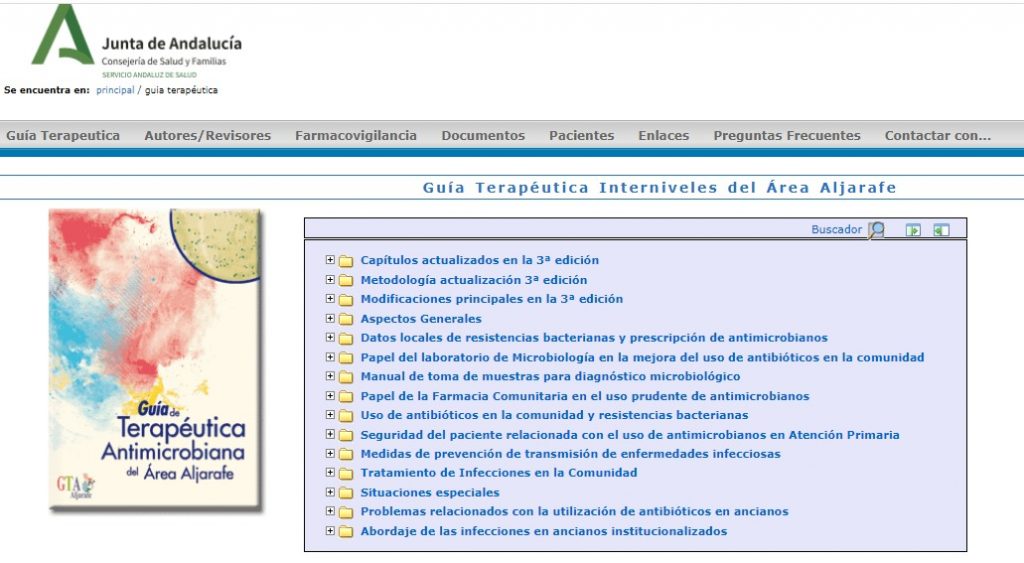
Task: Open the Preguntas Frecuentes menu
Action: point(787,135)
